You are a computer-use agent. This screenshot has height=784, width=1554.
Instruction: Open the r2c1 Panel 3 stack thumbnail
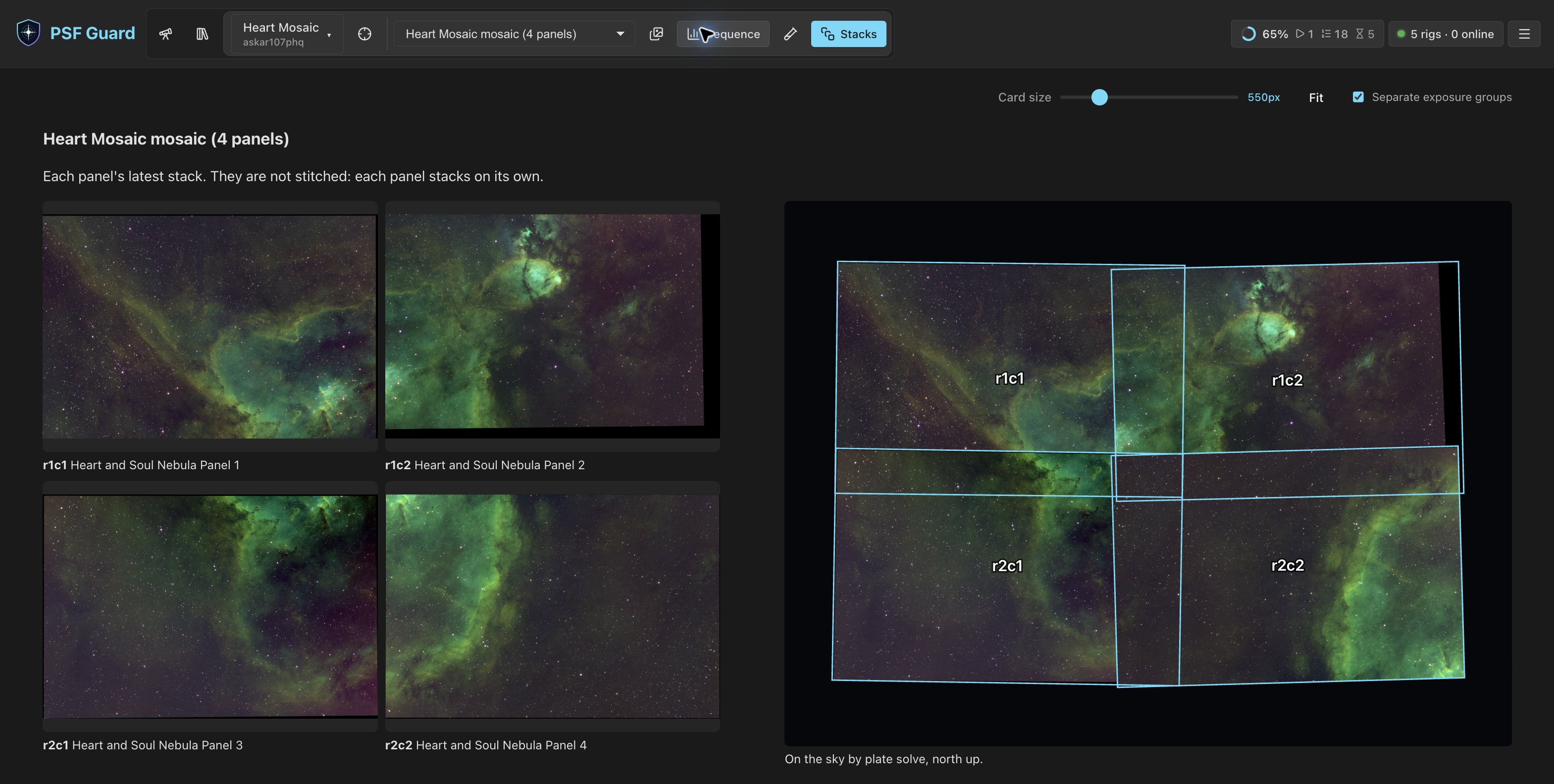(210, 606)
